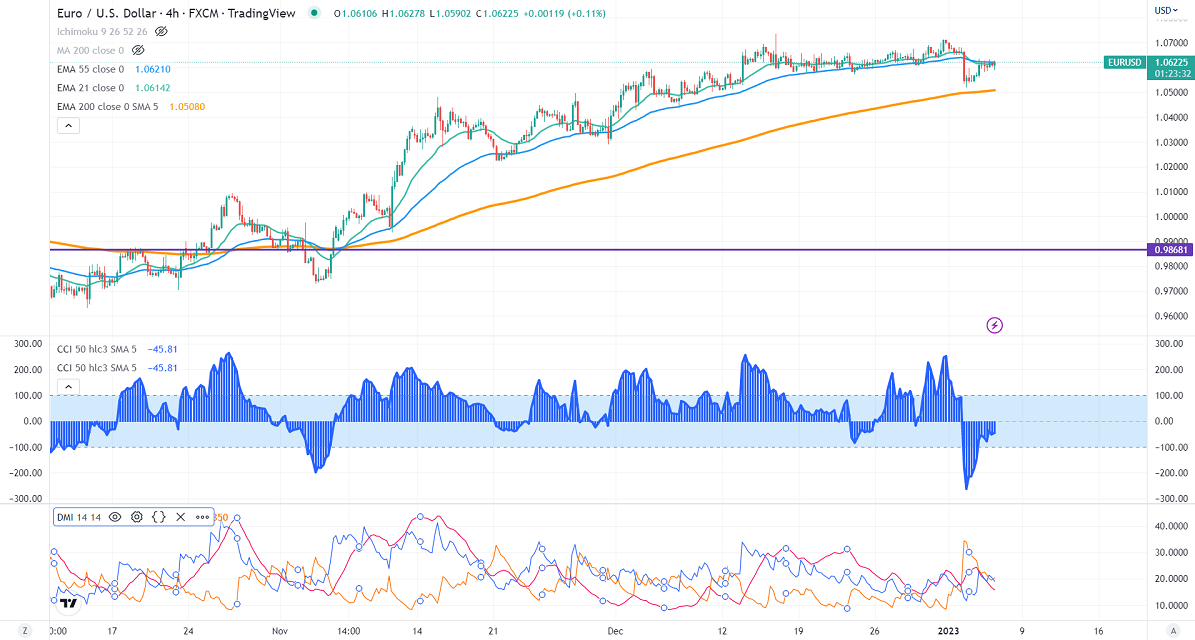Click the low value L1.05902
This screenshot has width=1195, height=640.
[450, 13]
